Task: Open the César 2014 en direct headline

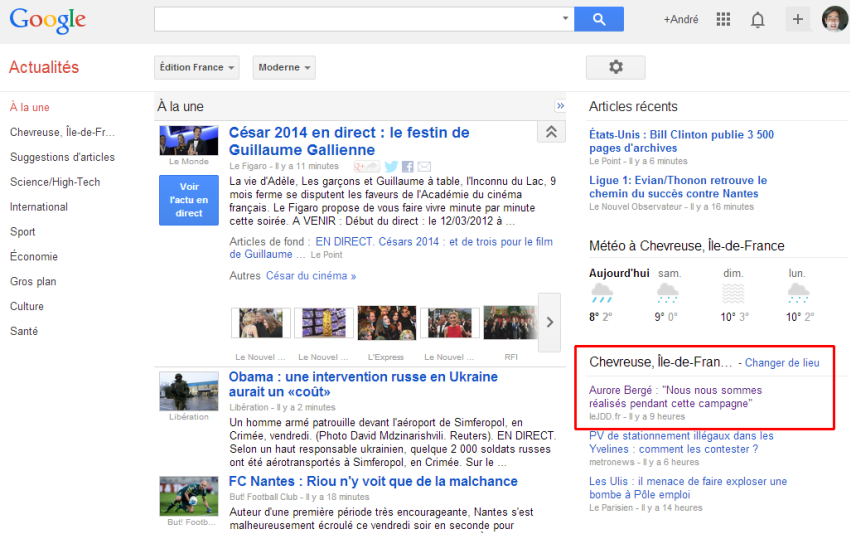Action: point(349,141)
